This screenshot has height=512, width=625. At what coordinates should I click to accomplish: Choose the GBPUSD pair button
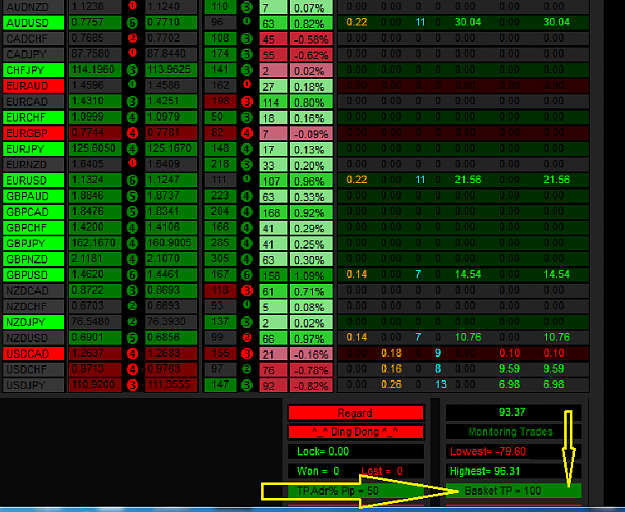33,275
